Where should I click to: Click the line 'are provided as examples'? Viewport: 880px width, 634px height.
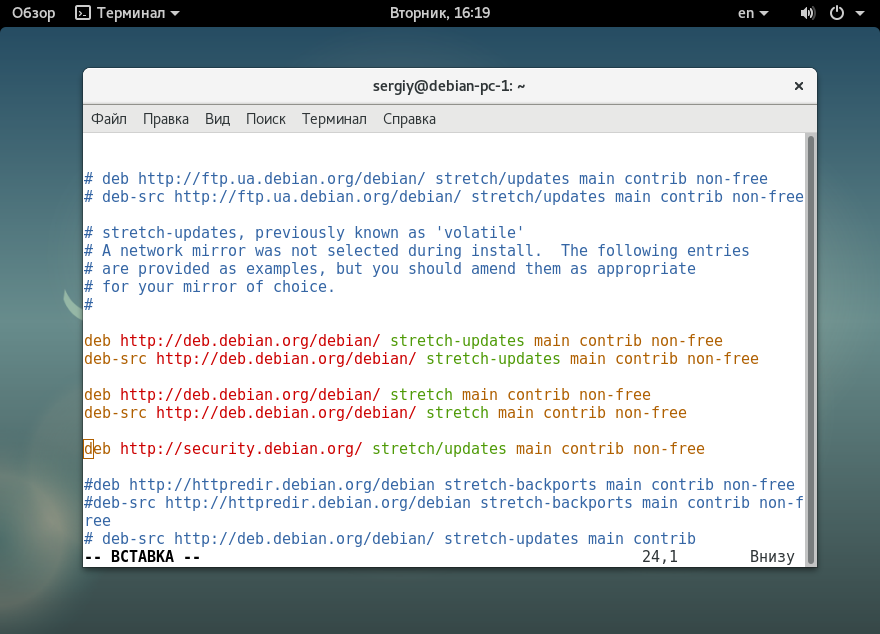tap(389, 269)
